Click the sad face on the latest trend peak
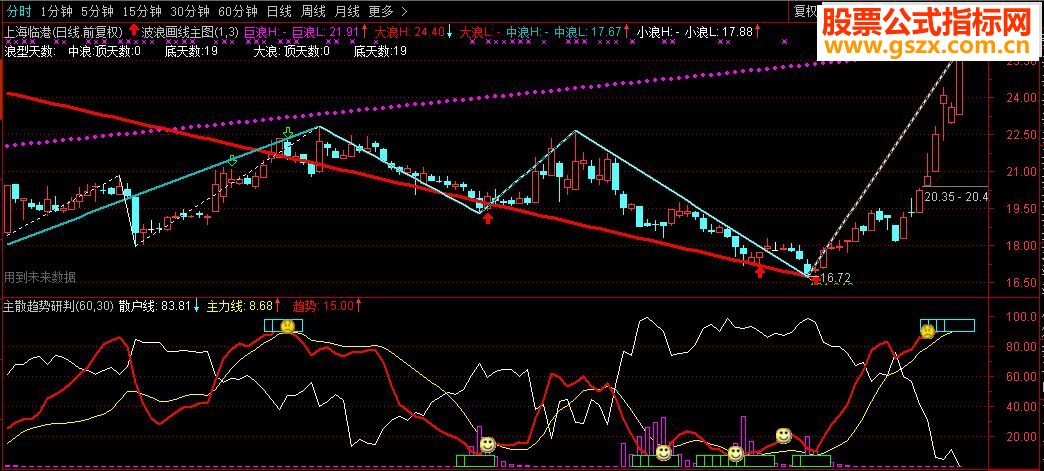 [x=927, y=330]
